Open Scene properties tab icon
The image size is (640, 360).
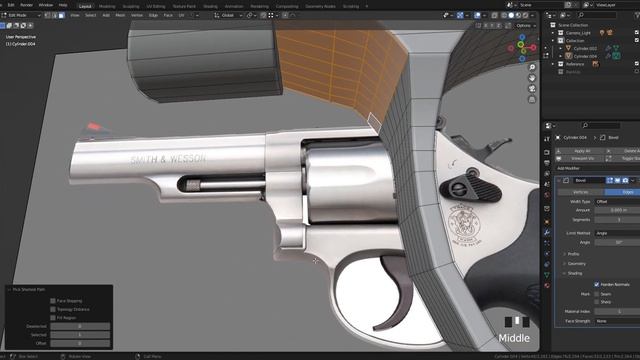547,184
